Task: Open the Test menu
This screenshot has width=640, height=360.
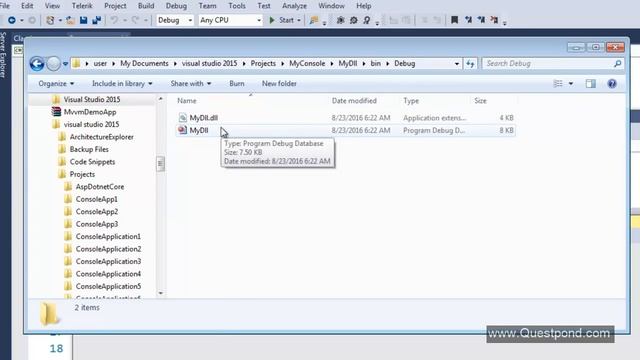Action: click(x=264, y=6)
